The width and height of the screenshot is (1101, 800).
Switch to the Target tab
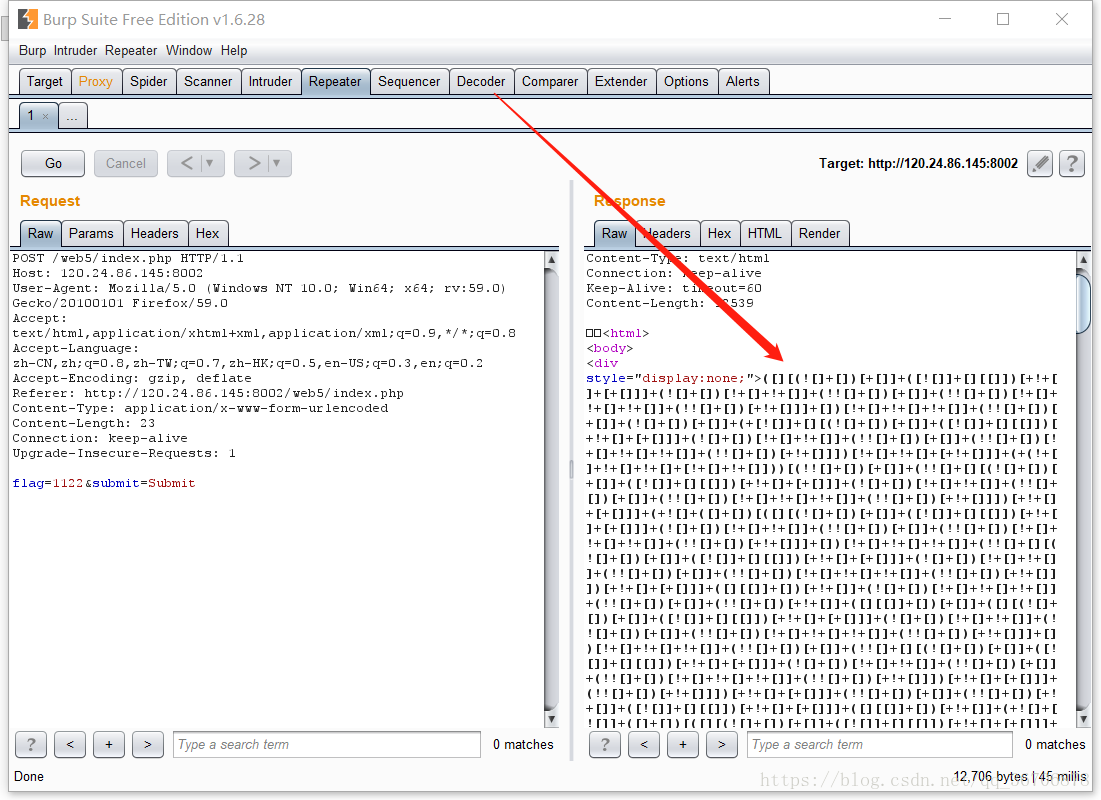tap(45, 81)
